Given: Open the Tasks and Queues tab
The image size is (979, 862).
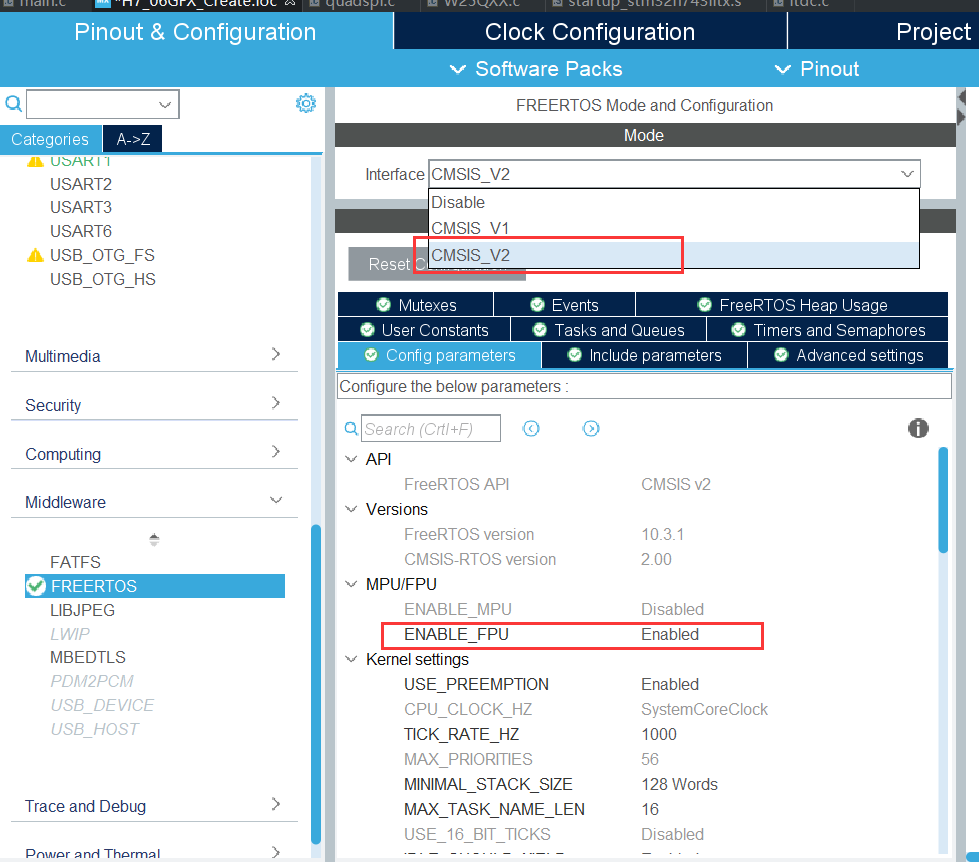Looking at the screenshot, I should click(608, 330).
